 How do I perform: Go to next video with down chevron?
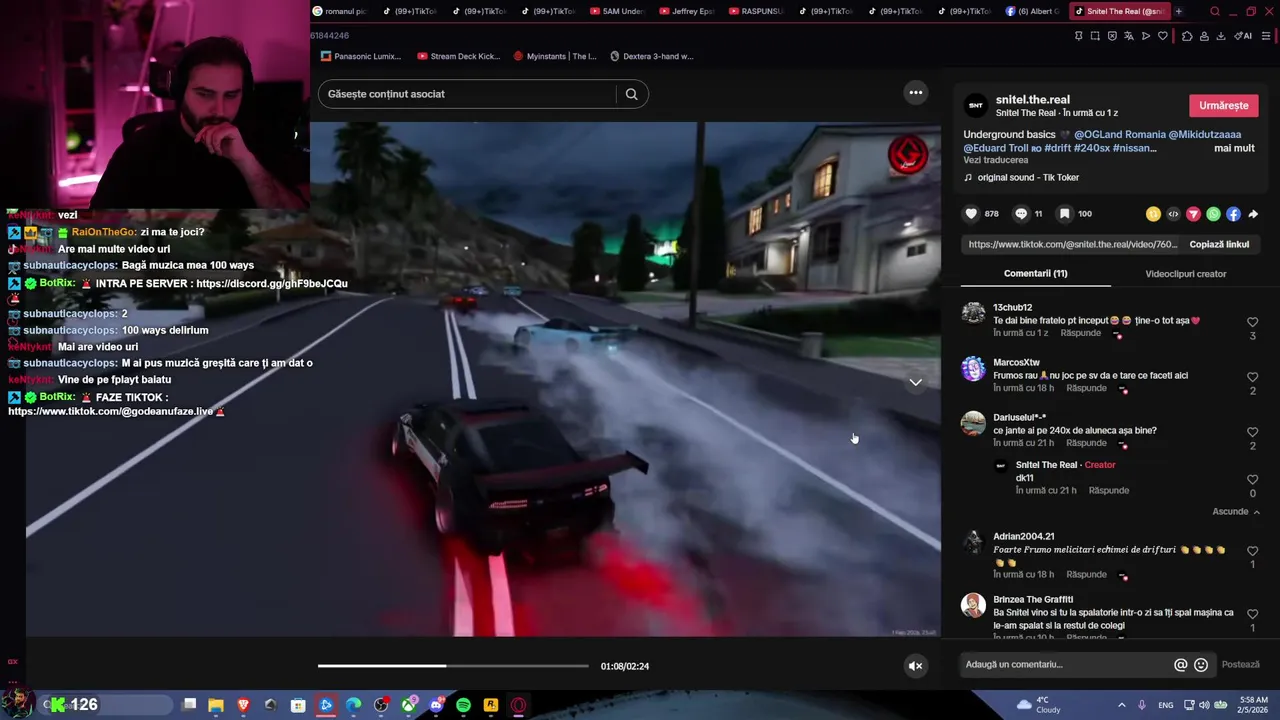pyautogui.click(x=915, y=382)
